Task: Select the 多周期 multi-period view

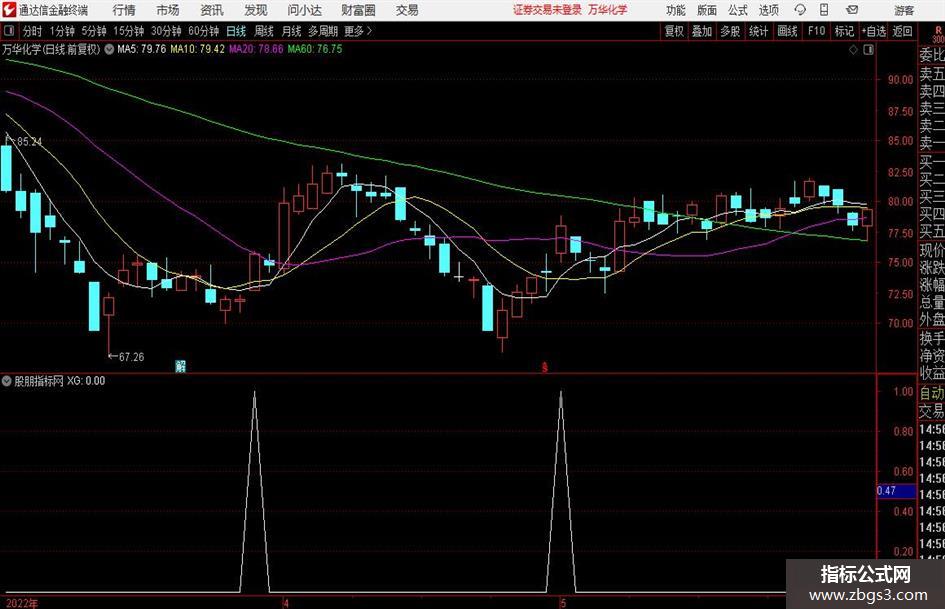Action: click(x=323, y=31)
